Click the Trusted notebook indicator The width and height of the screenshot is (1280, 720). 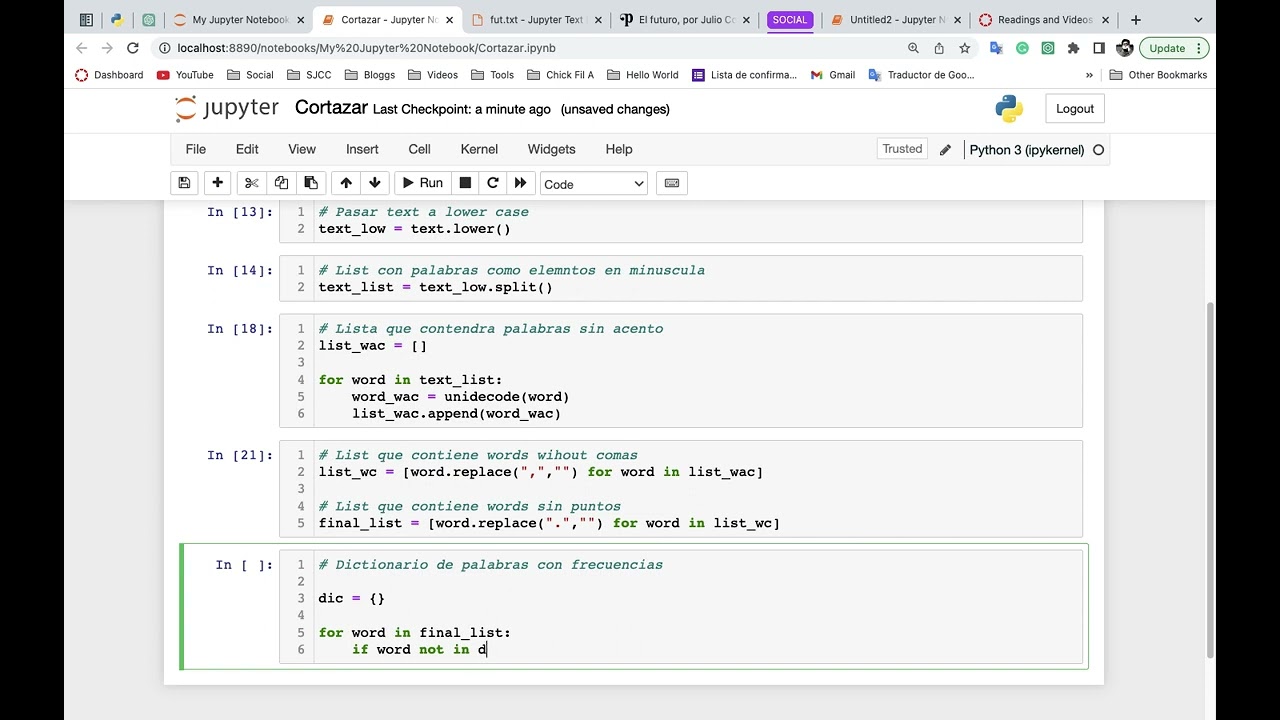(902, 149)
